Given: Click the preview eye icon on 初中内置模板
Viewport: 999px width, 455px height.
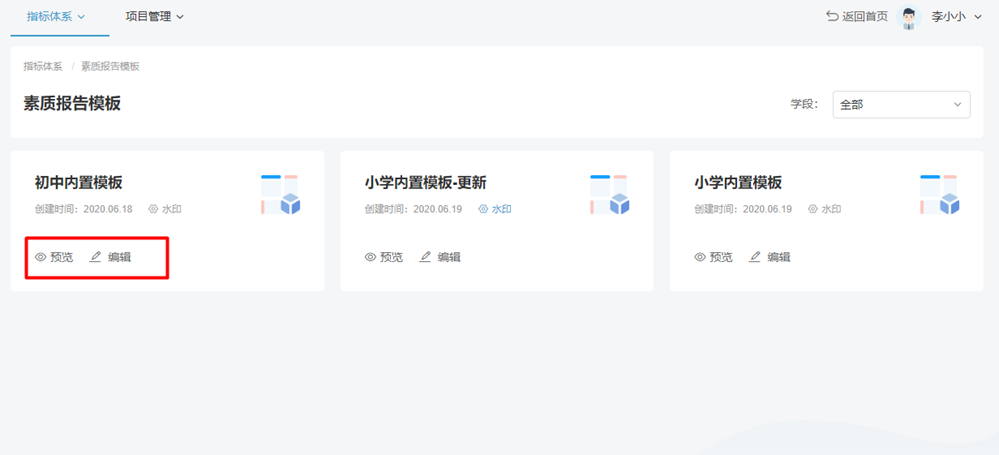Looking at the screenshot, I should [41, 257].
